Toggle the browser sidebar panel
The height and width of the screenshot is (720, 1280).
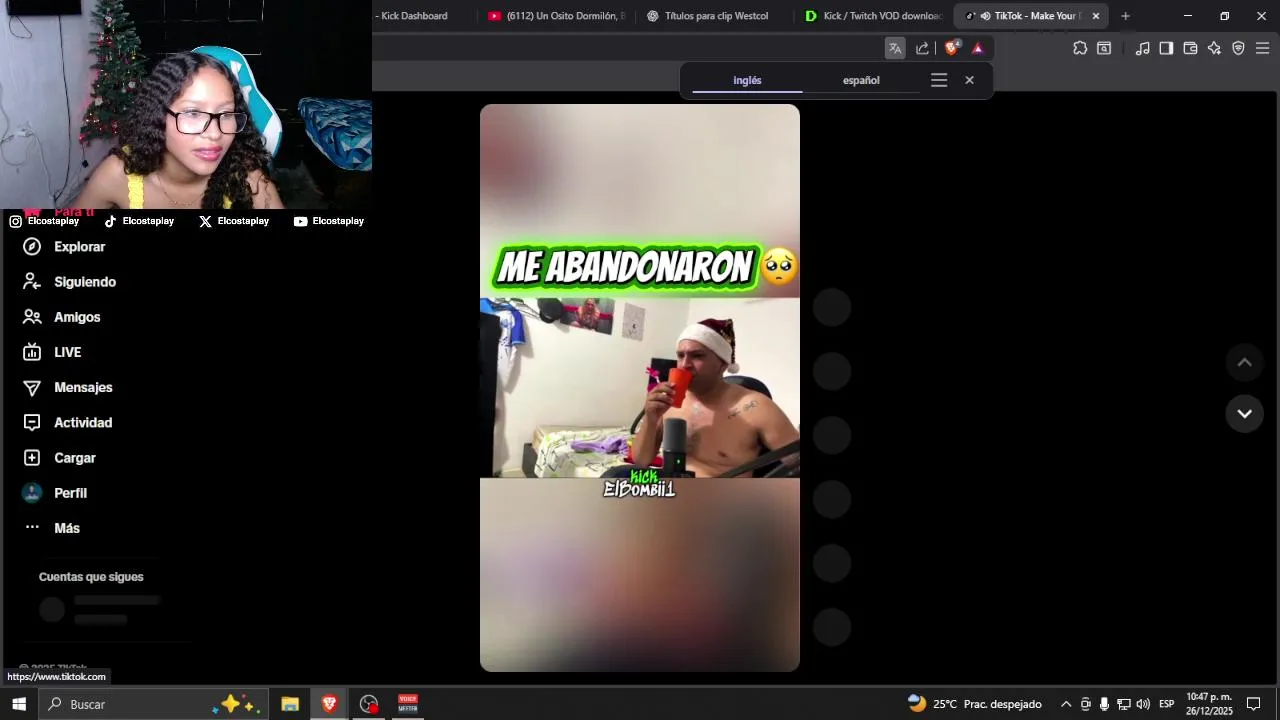point(1166,48)
